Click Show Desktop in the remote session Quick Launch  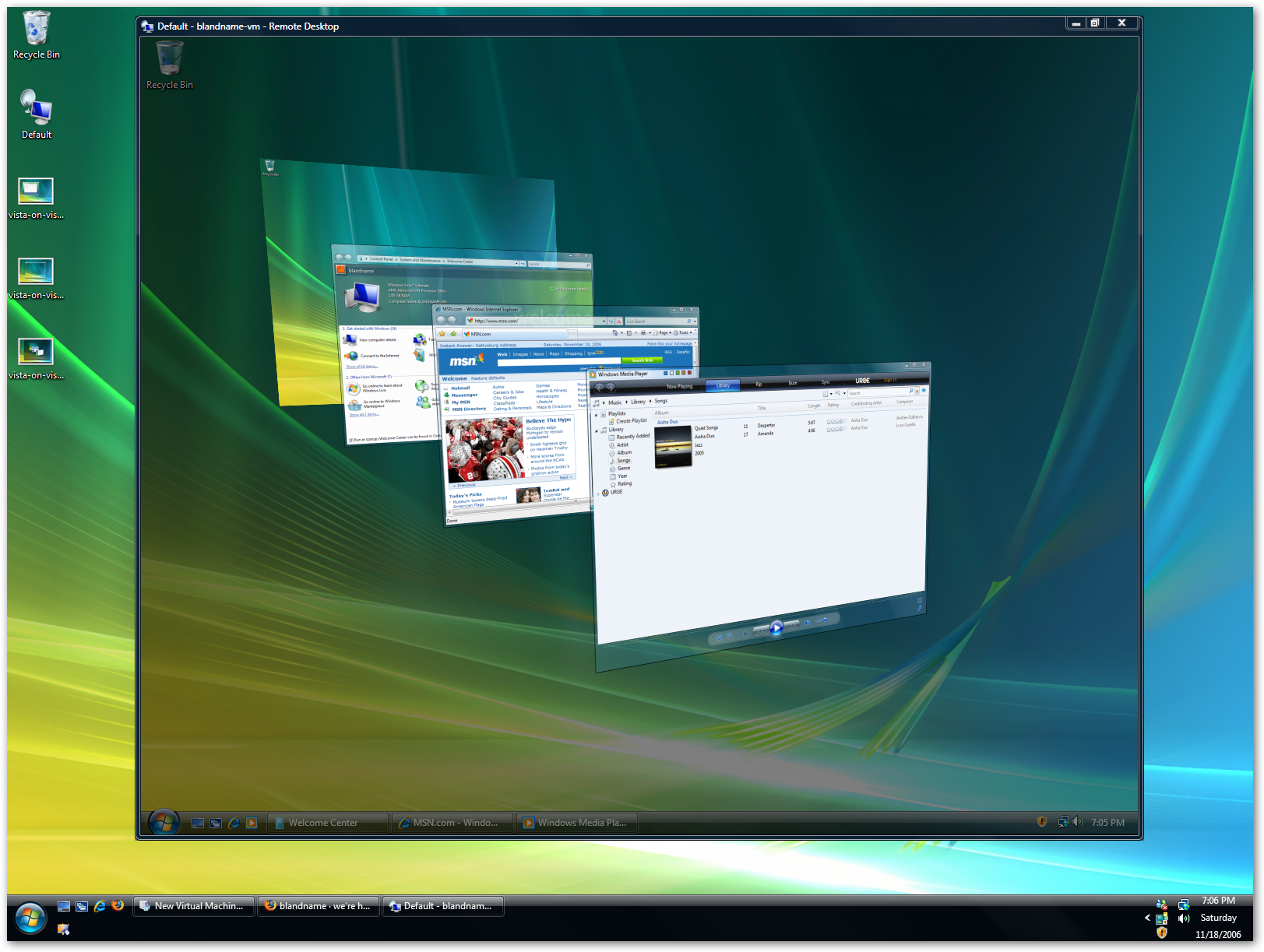198,823
